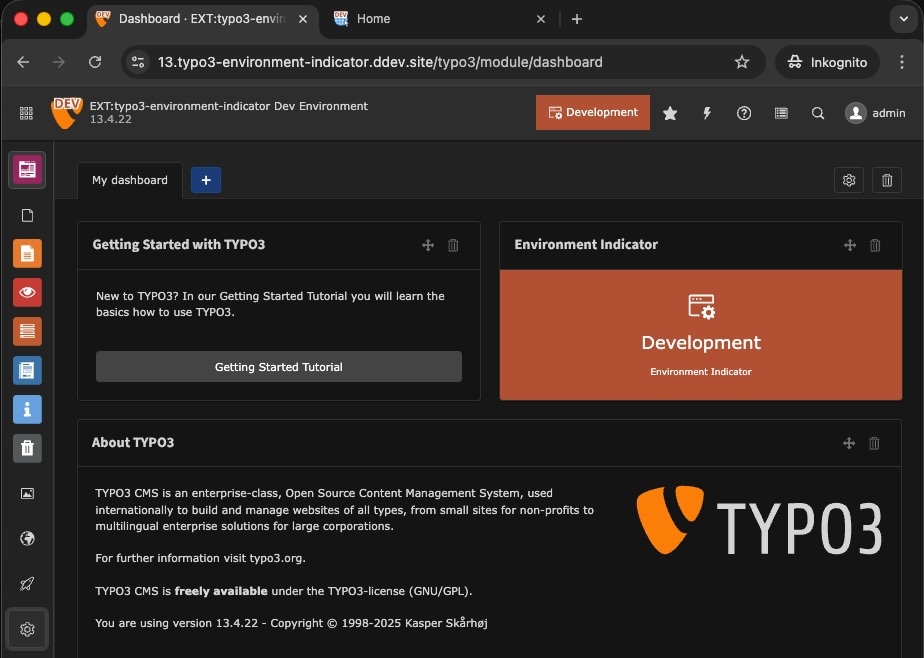924x658 pixels.
Task: Open the View module eye icon
Action: coord(27,292)
